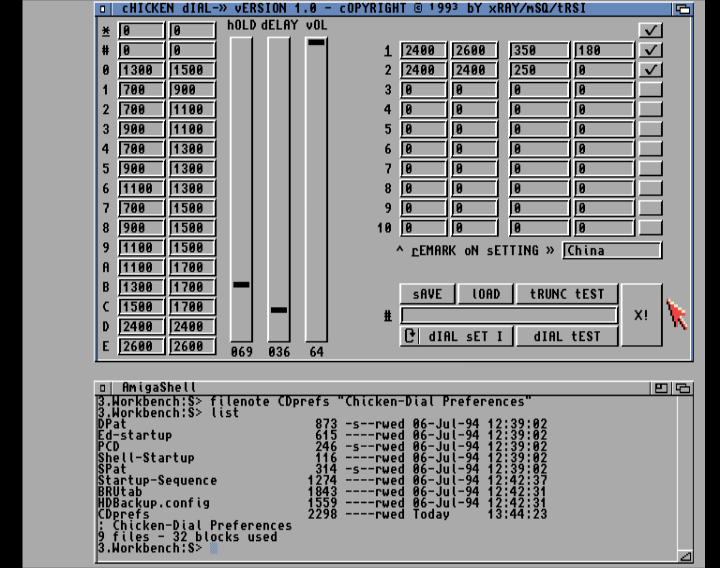Enable the checkbox for row 3
The image size is (720, 568).
coord(651,90)
